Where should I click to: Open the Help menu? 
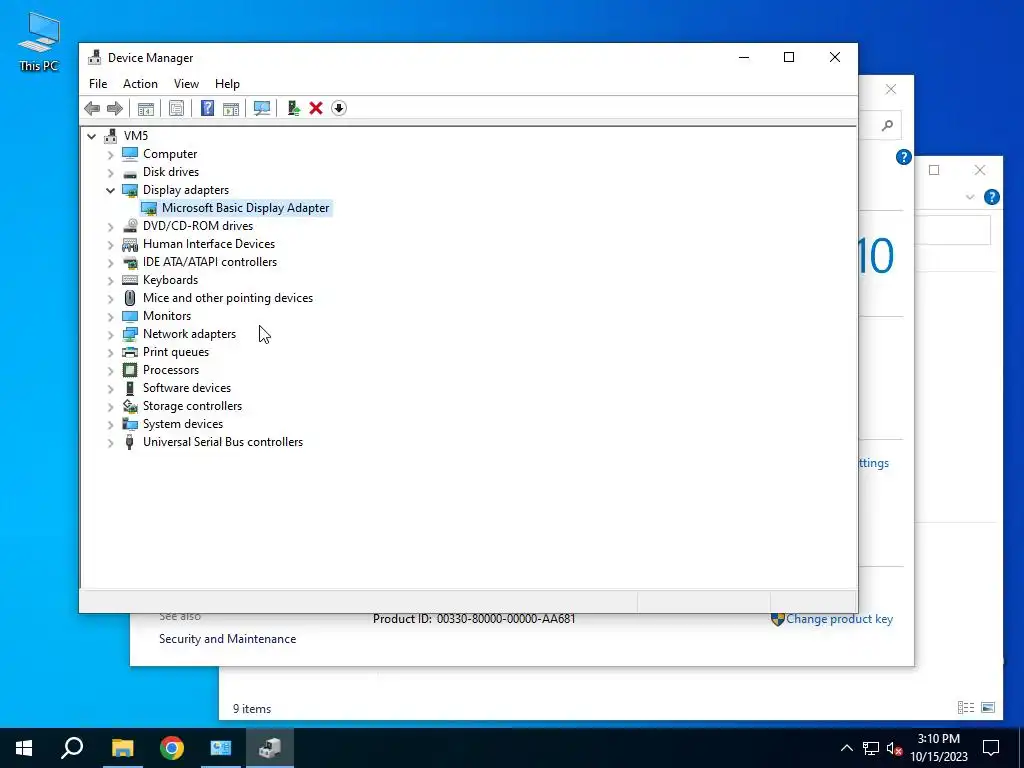[x=227, y=84]
